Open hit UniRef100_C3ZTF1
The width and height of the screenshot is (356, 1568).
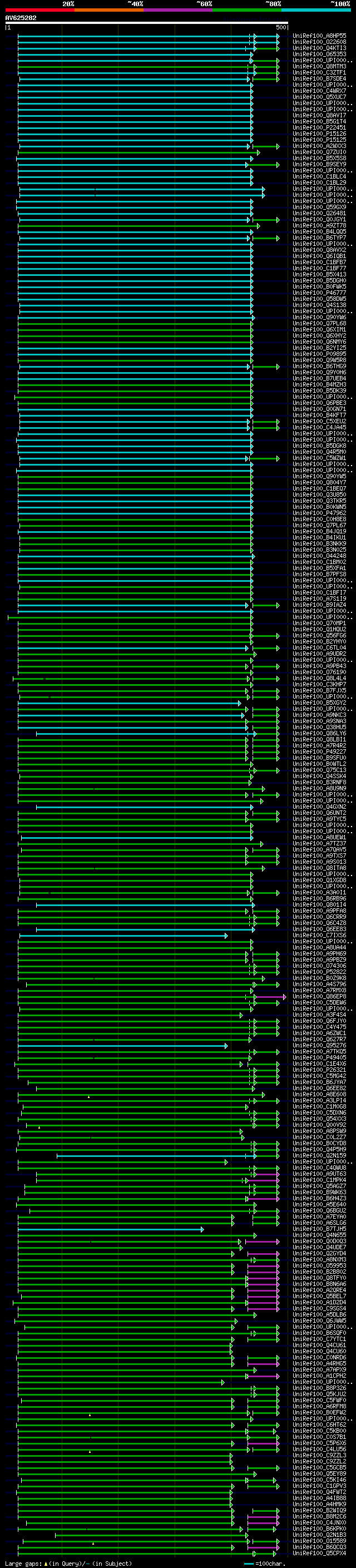click(x=319, y=72)
